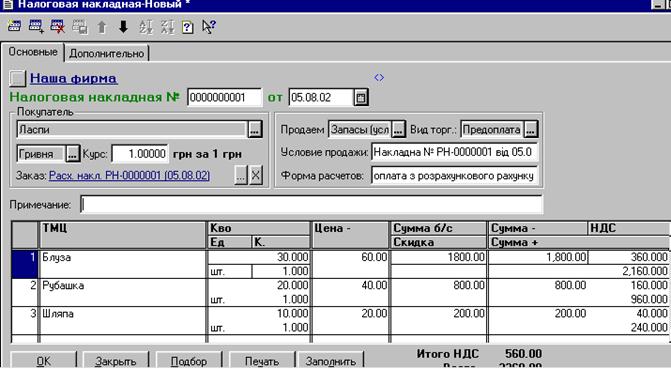671x369 pixels.
Task: Open the Наша фирма link
Action: (x=74, y=78)
